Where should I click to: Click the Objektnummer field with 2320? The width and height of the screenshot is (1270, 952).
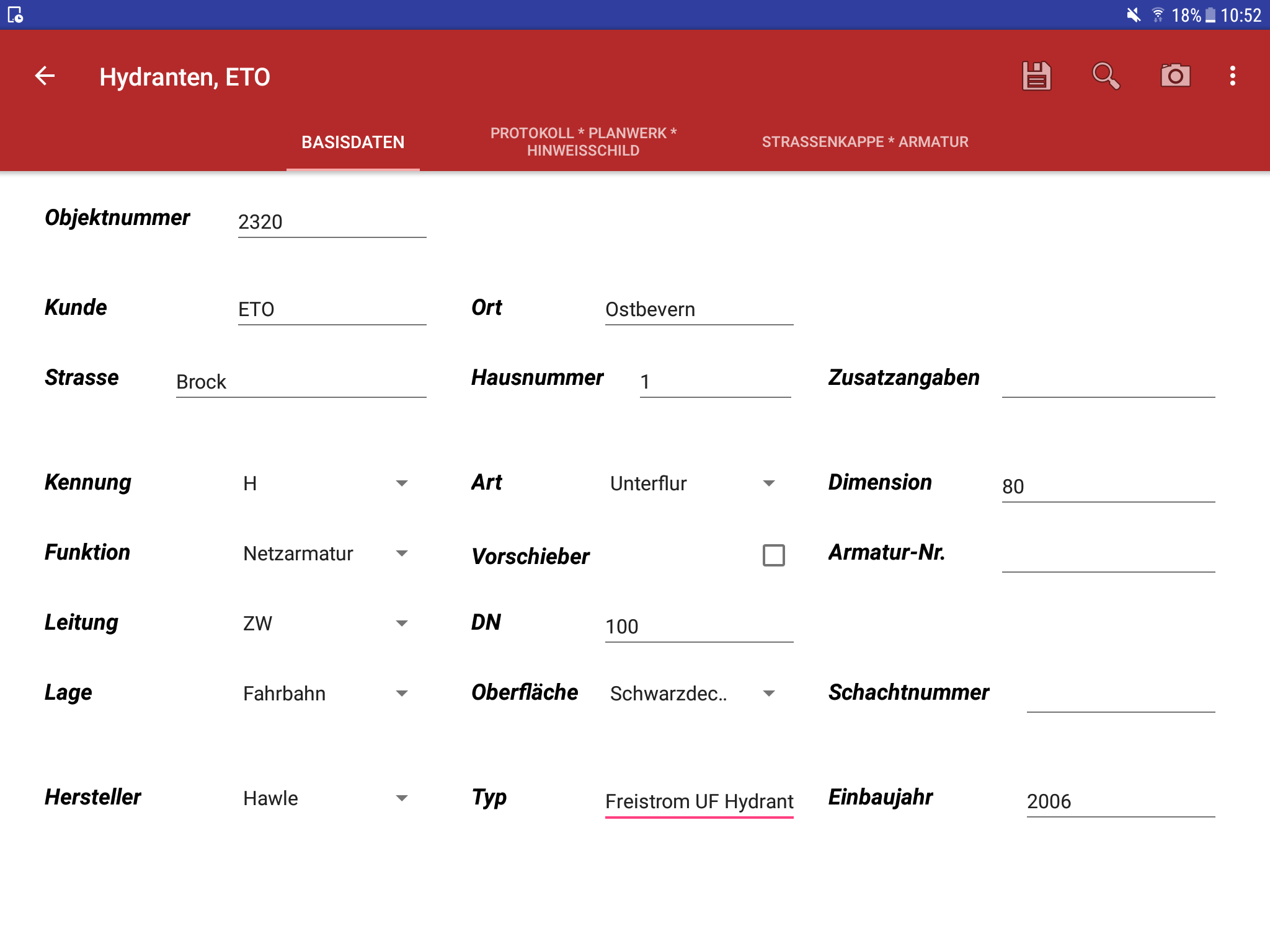pos(332,222)
